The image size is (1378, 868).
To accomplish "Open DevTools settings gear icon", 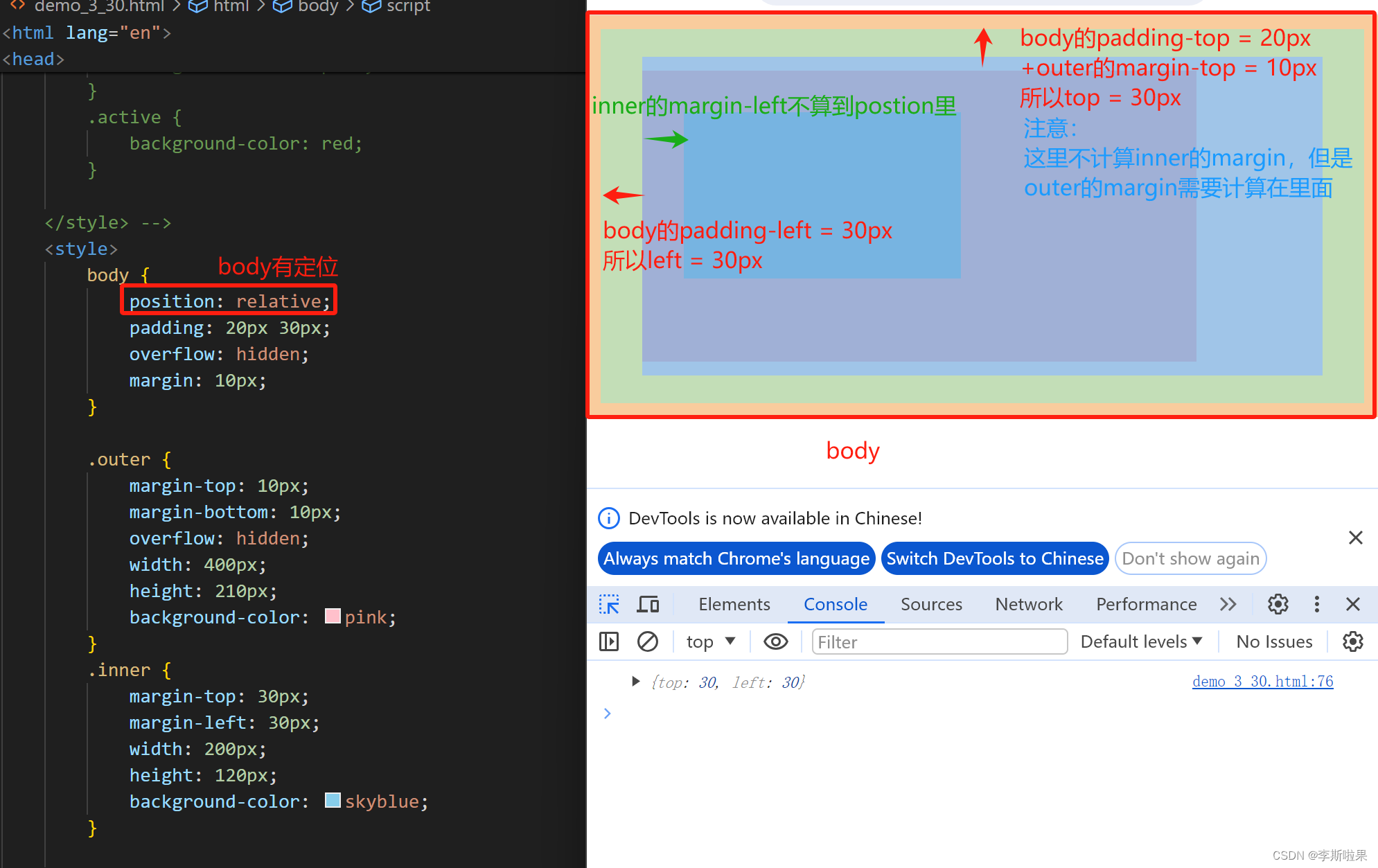I will pos(1278,604).
